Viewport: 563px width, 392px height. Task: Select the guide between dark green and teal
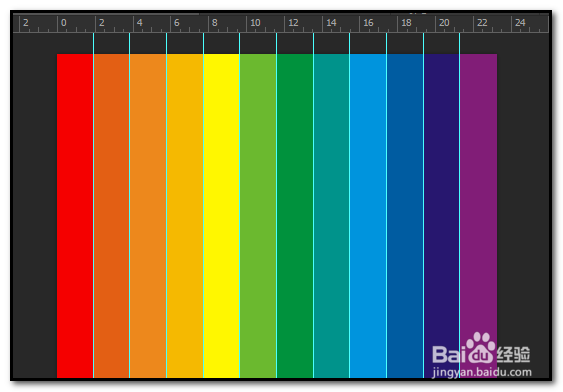(x=313, y=205)
